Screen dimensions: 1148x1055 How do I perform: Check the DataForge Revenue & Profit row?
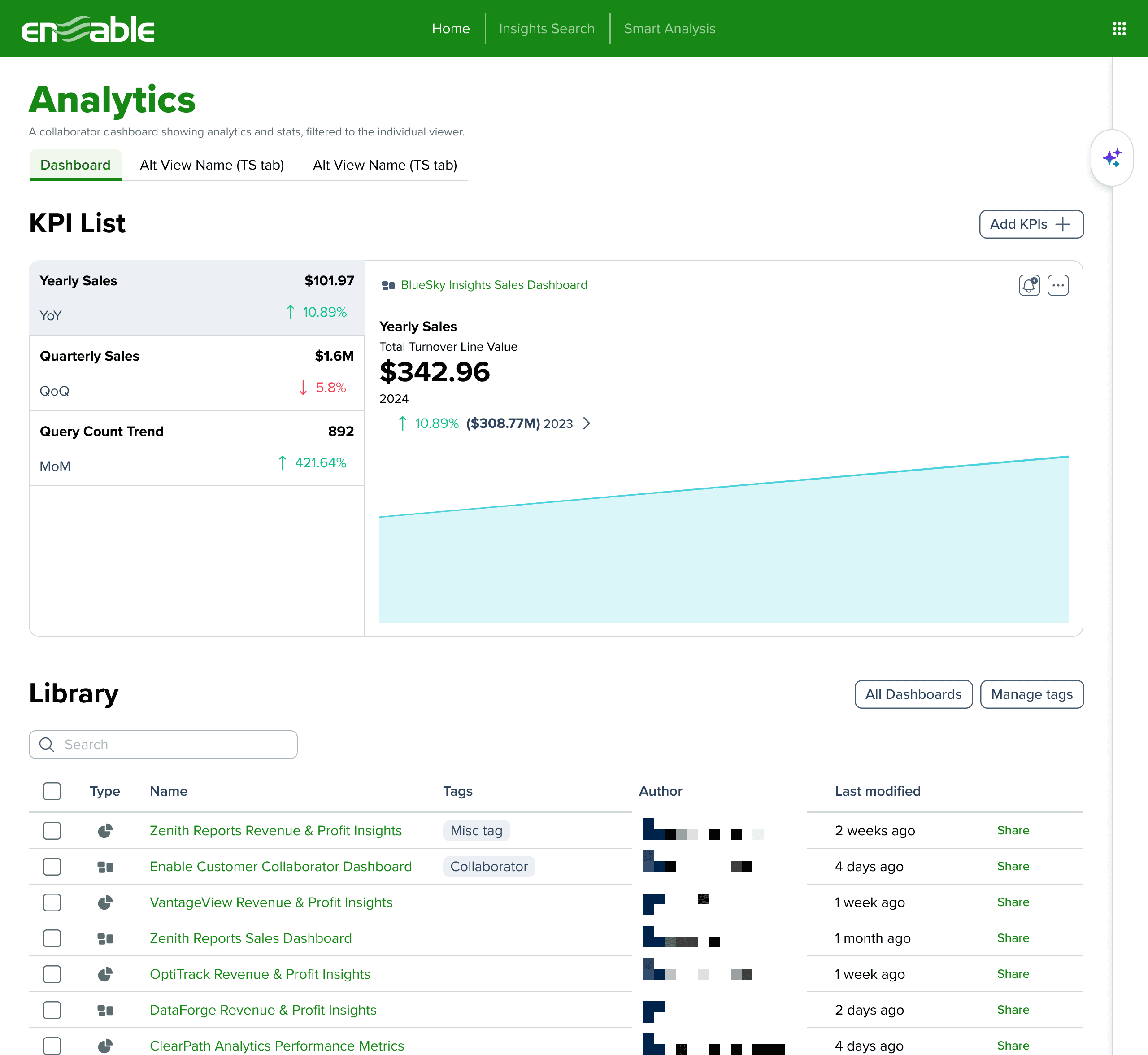52,1011
